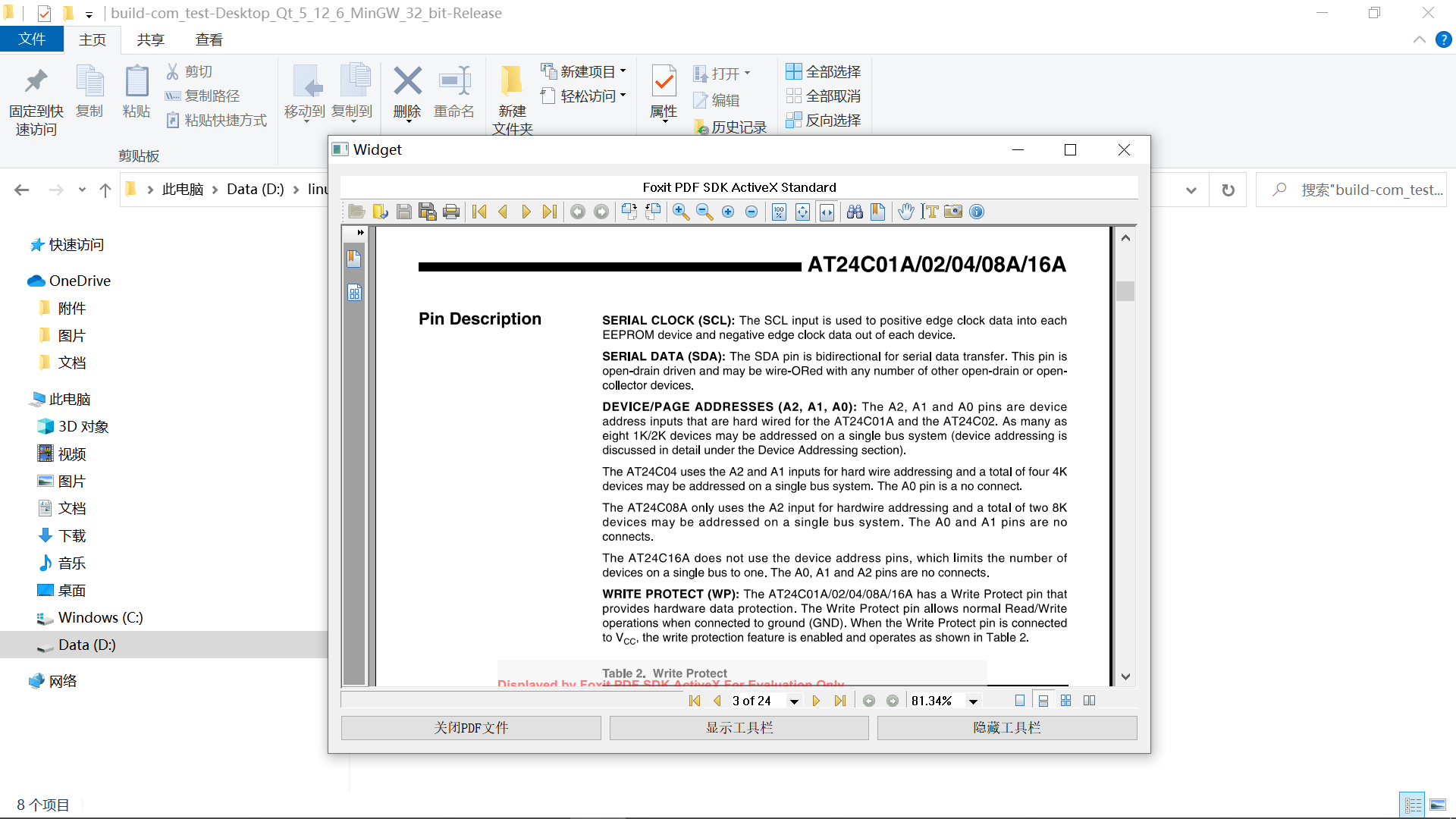Go to last page in top toolbar
This screenshot has height=819, width=1456.
[550, 212]
